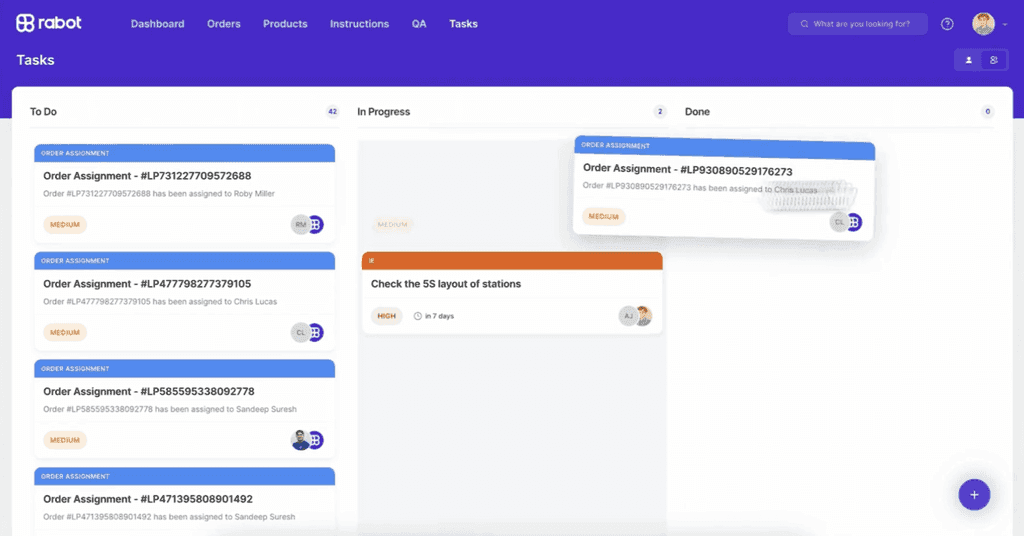Switch to team tasks group view
Viewport: 1024px width, 536px height.
[x=994, y=60]
